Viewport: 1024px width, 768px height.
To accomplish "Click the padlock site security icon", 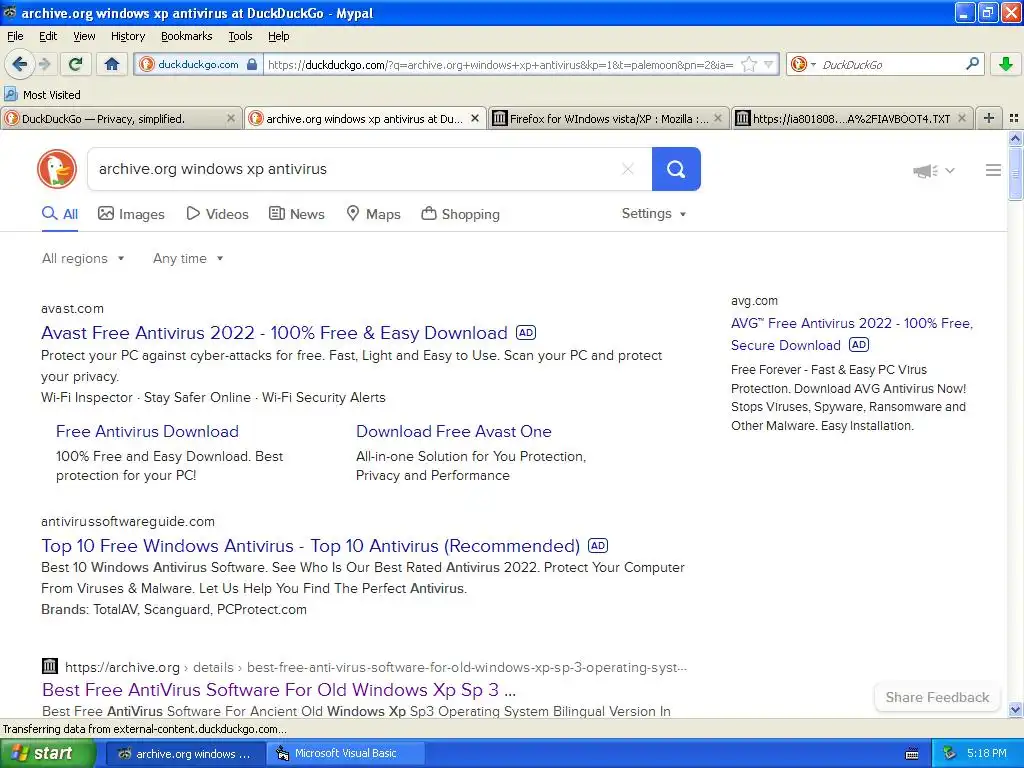I will (x=251, y=64).
